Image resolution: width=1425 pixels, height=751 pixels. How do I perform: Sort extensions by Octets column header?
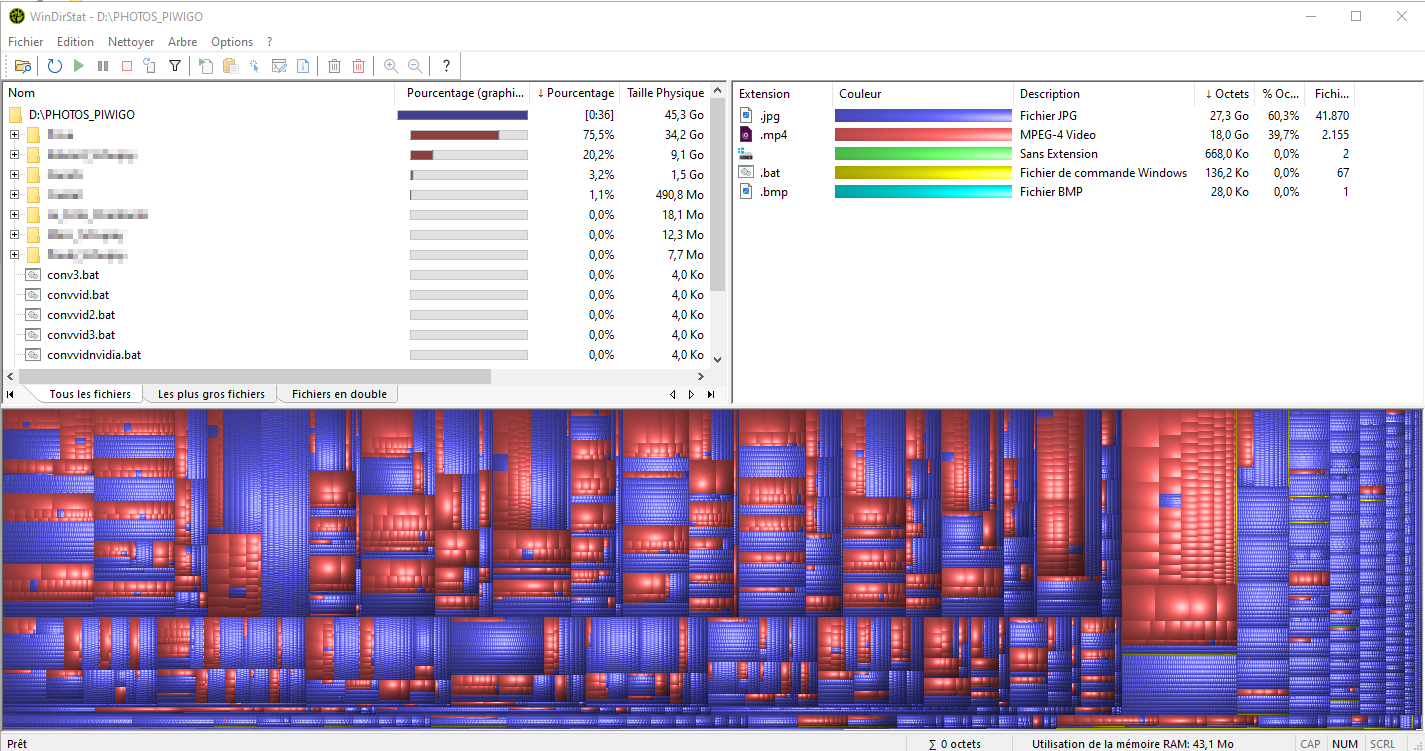tap(1226, 94)
